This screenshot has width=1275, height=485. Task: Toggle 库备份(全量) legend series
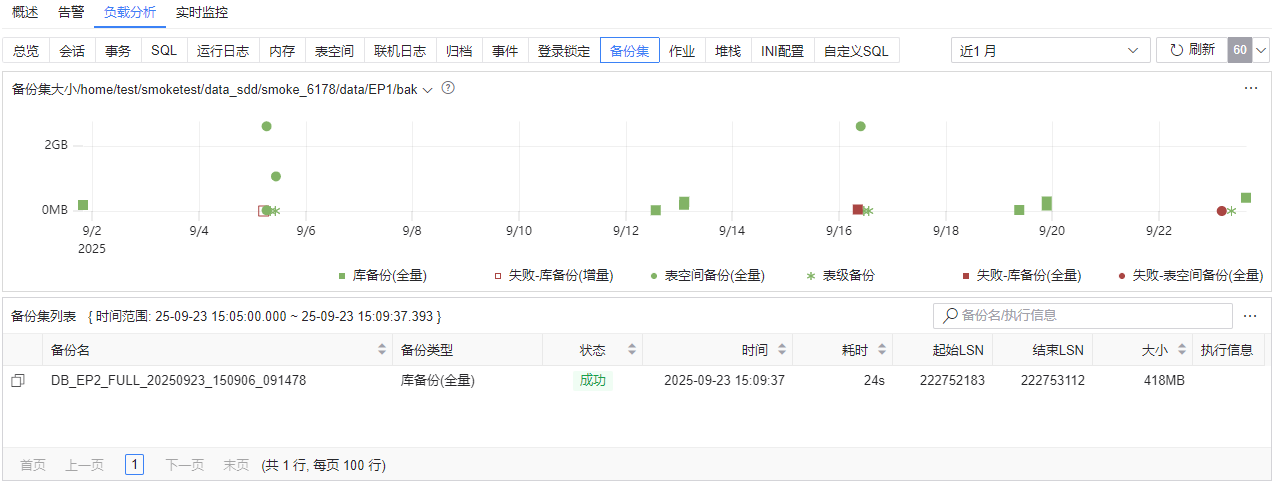(x=385, y=275)
